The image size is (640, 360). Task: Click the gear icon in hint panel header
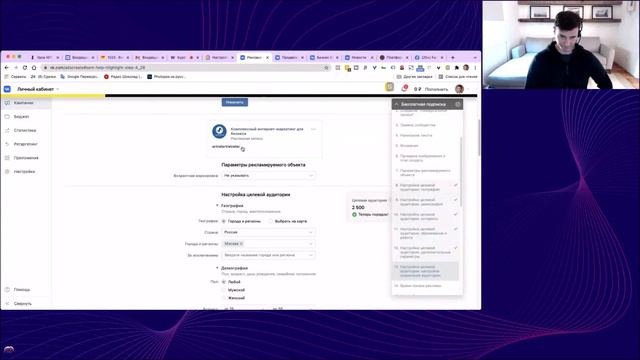458,104
